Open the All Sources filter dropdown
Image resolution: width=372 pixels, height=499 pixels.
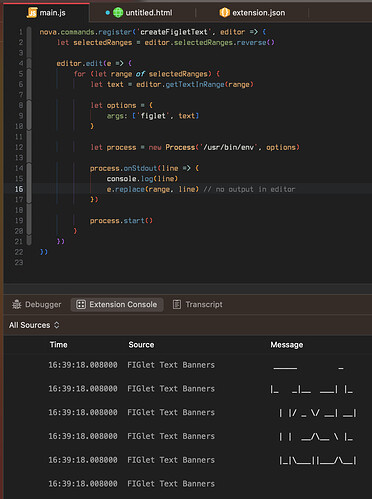pyautogui.click(x=34, y=325)
